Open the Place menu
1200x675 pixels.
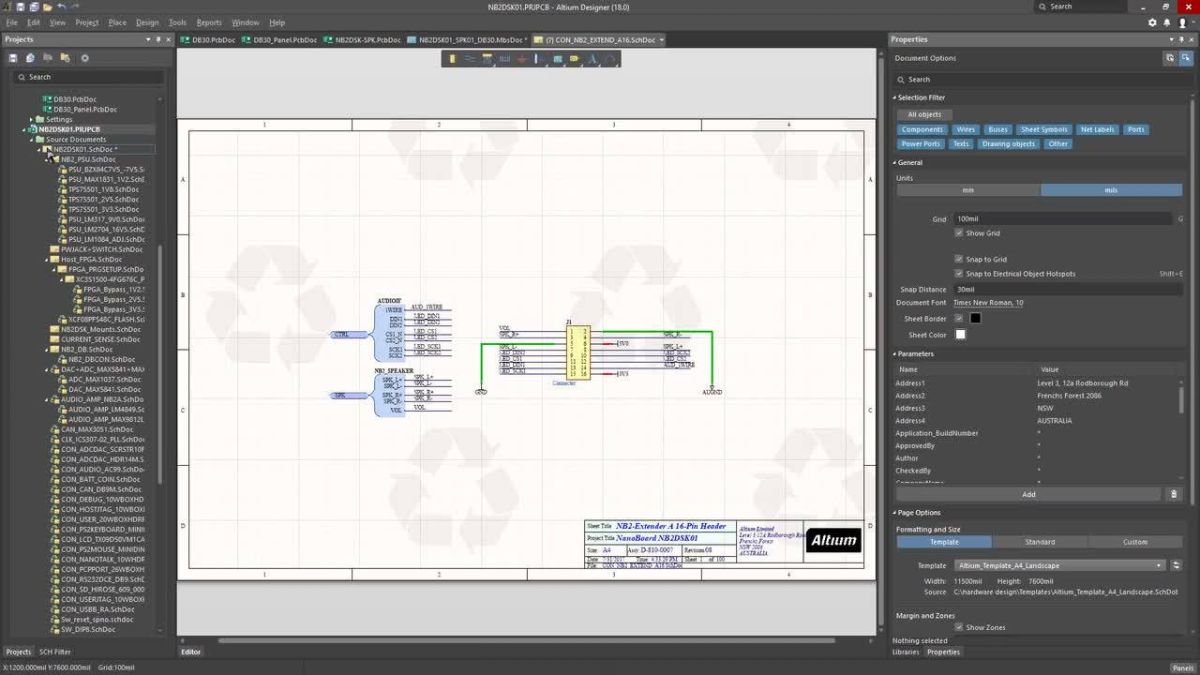[117, 22]
